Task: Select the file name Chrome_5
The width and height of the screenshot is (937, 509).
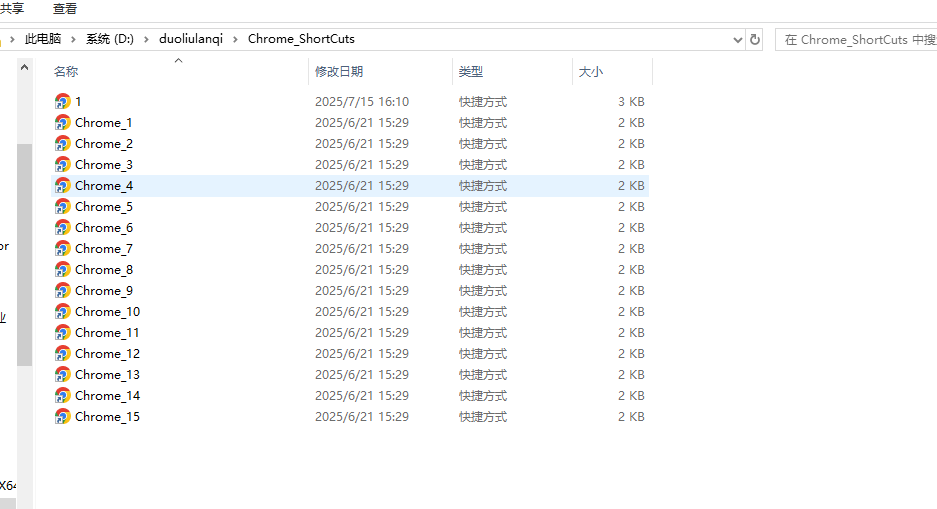Action: (104, 207)
